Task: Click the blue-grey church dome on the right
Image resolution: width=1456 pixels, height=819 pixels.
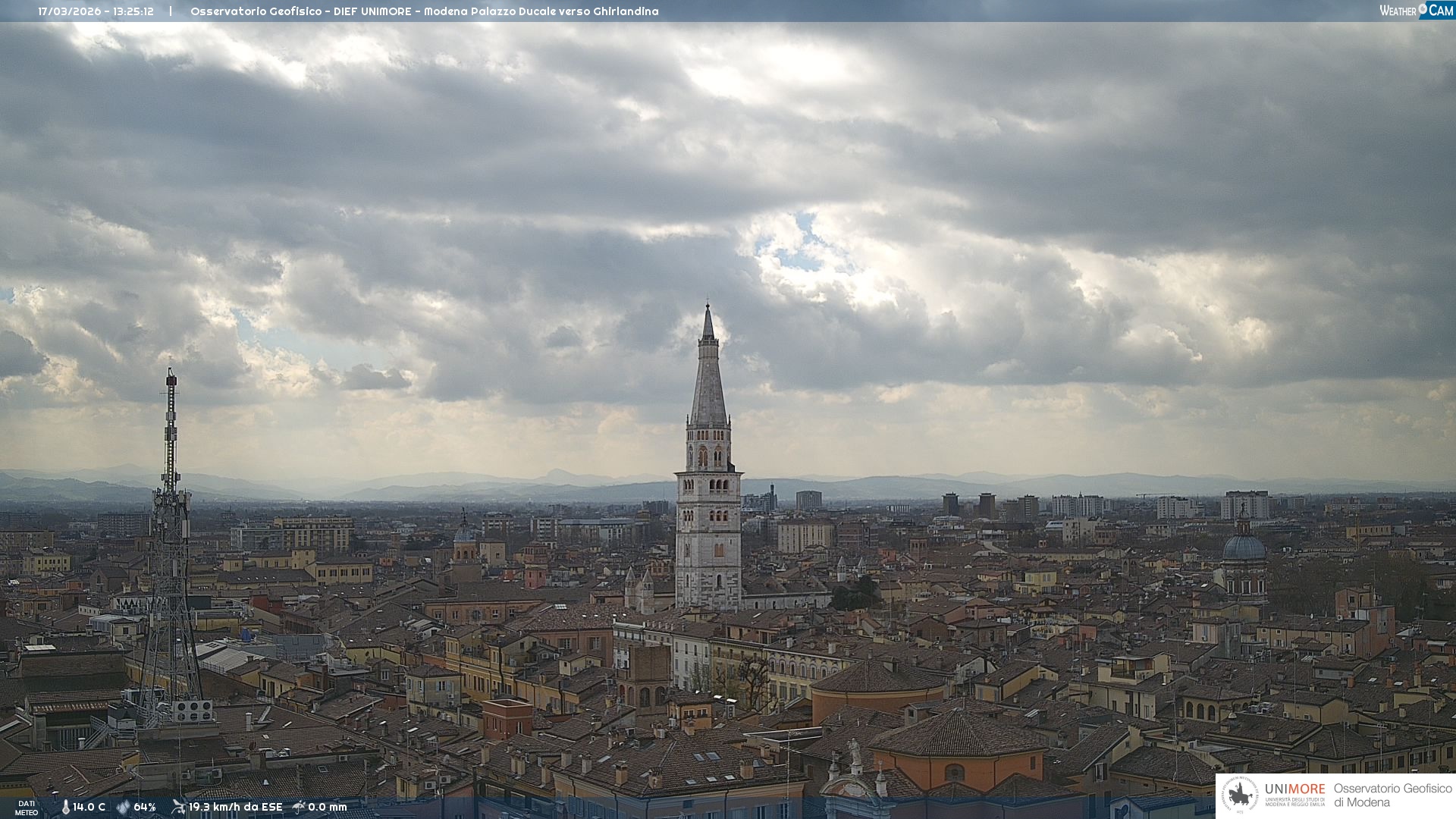Action: coord(1244,548)
